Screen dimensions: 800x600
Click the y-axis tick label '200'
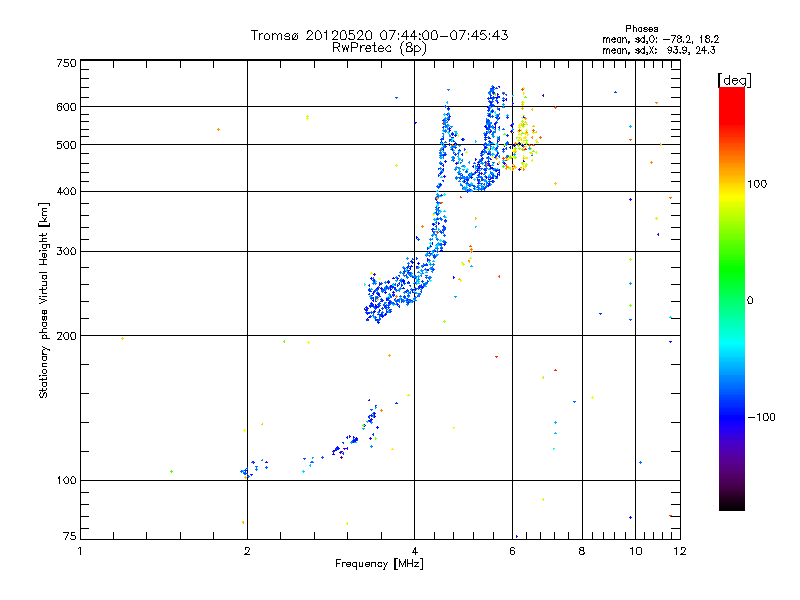pyautogui.click(x=66, y=336)
